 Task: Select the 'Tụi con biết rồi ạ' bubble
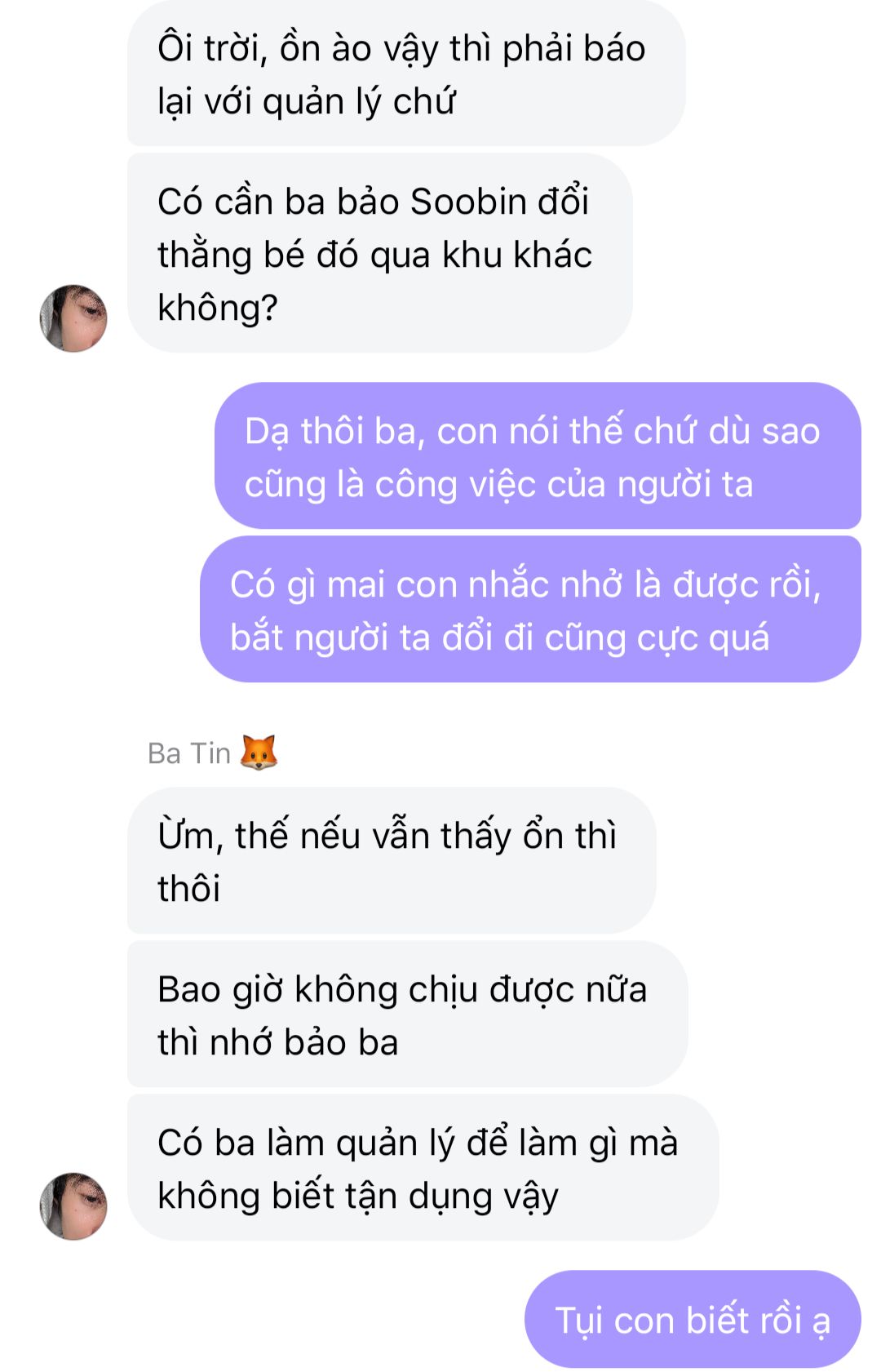click(x=693, y=1319)
